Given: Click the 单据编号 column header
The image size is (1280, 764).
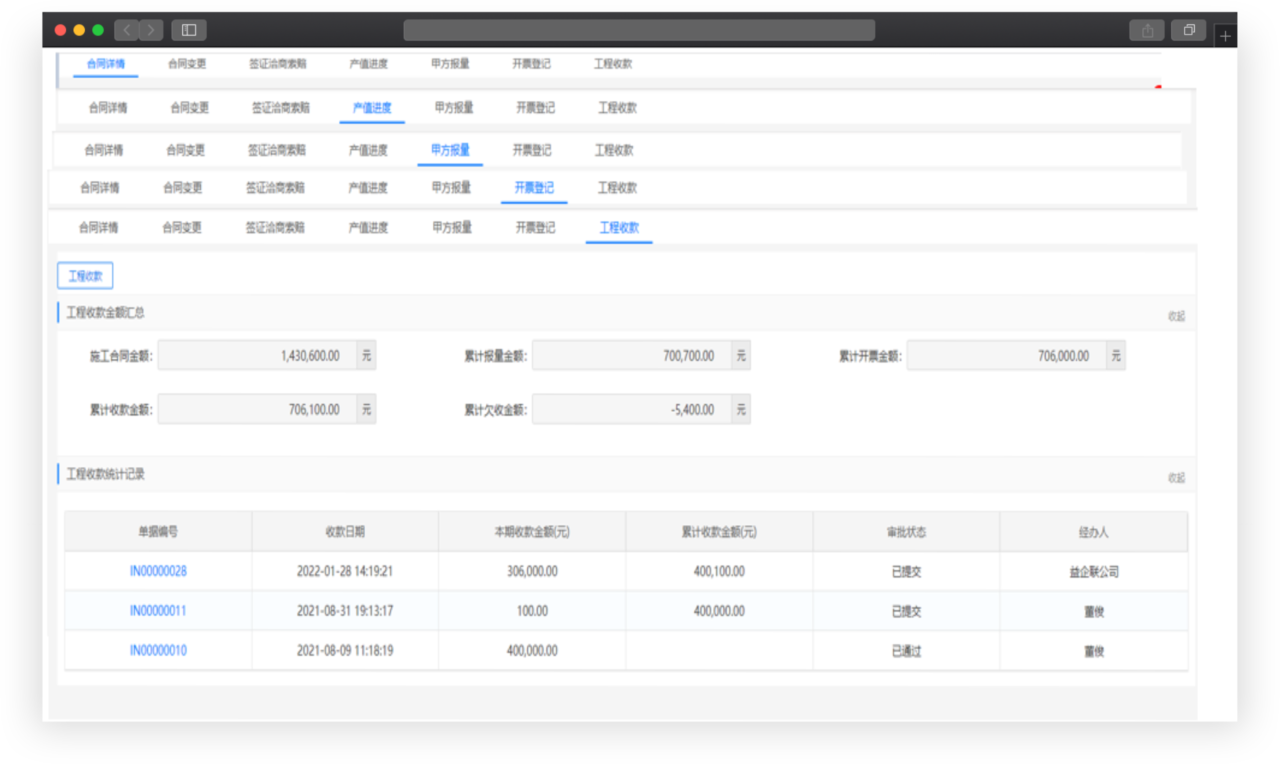Looking at the screenshot, I should coord(158,532).
